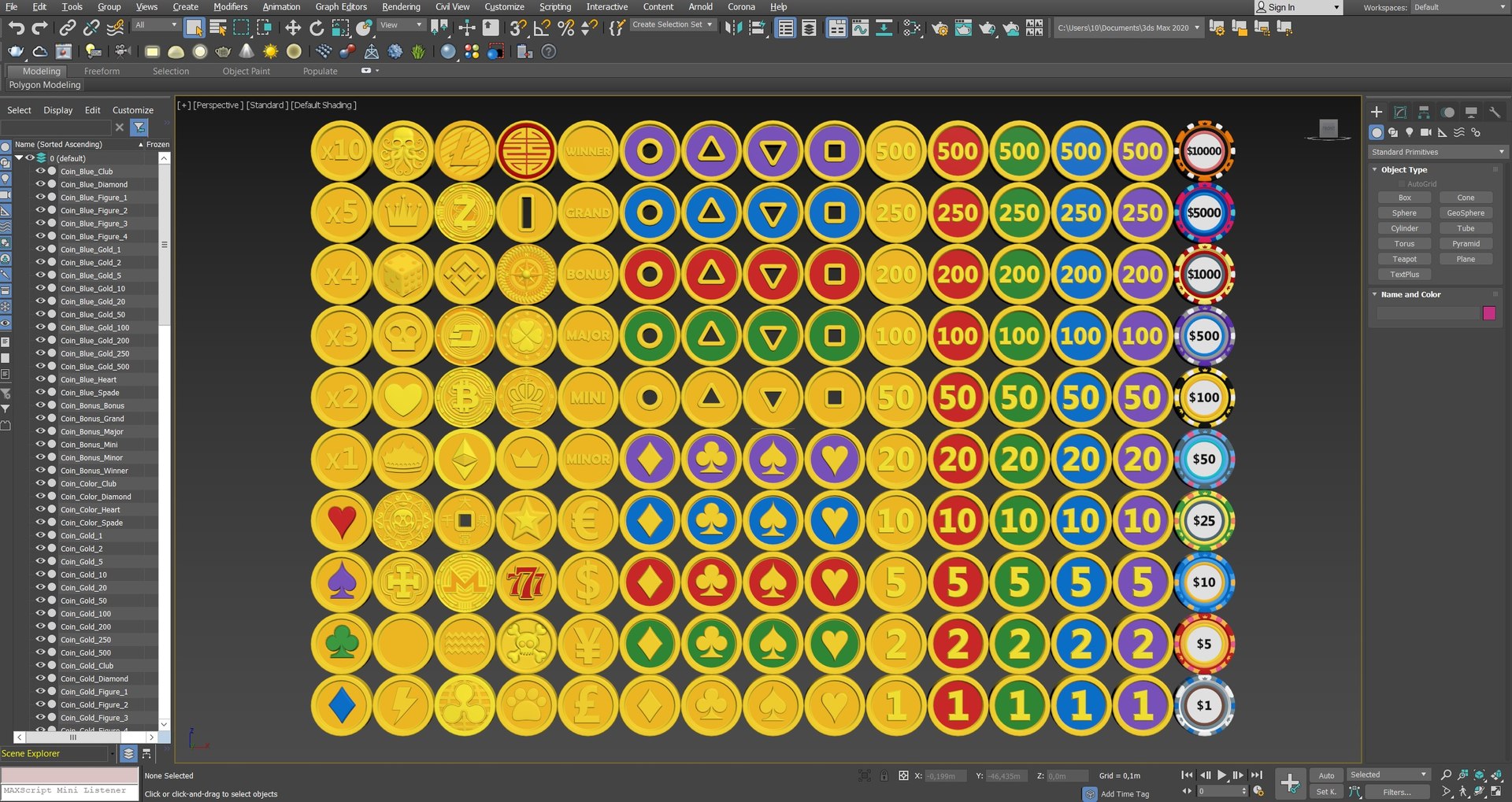The height and width of the screenshot is (802, 1512).
Task: Open the Rendered Frame Window icon
Action: point(963,28)
